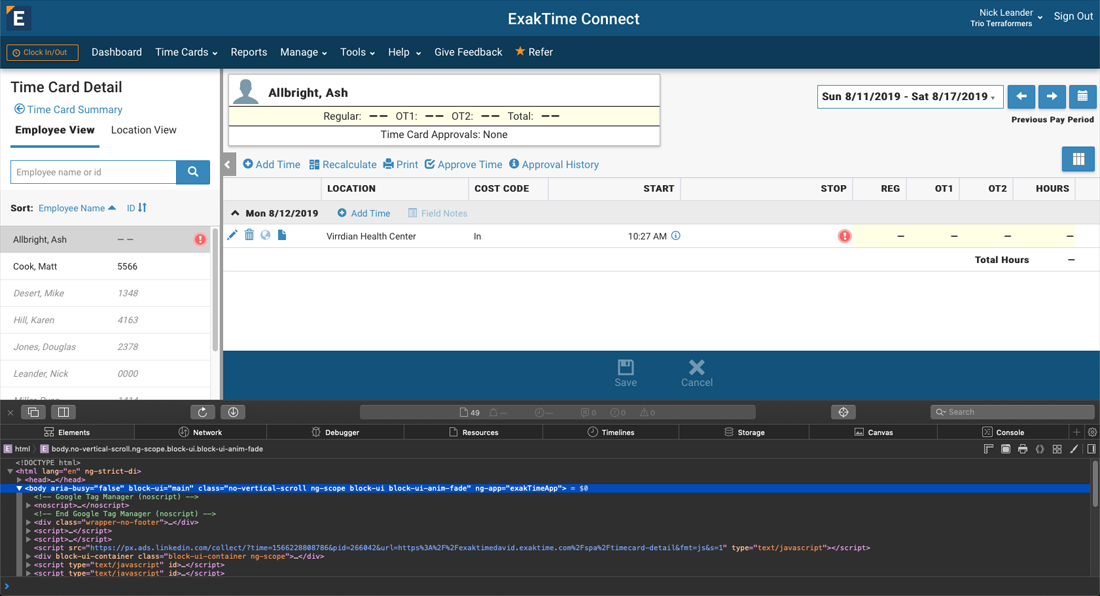1100x596 pixels.
Task: Click the document note icon on record
Action: point(282,236)
